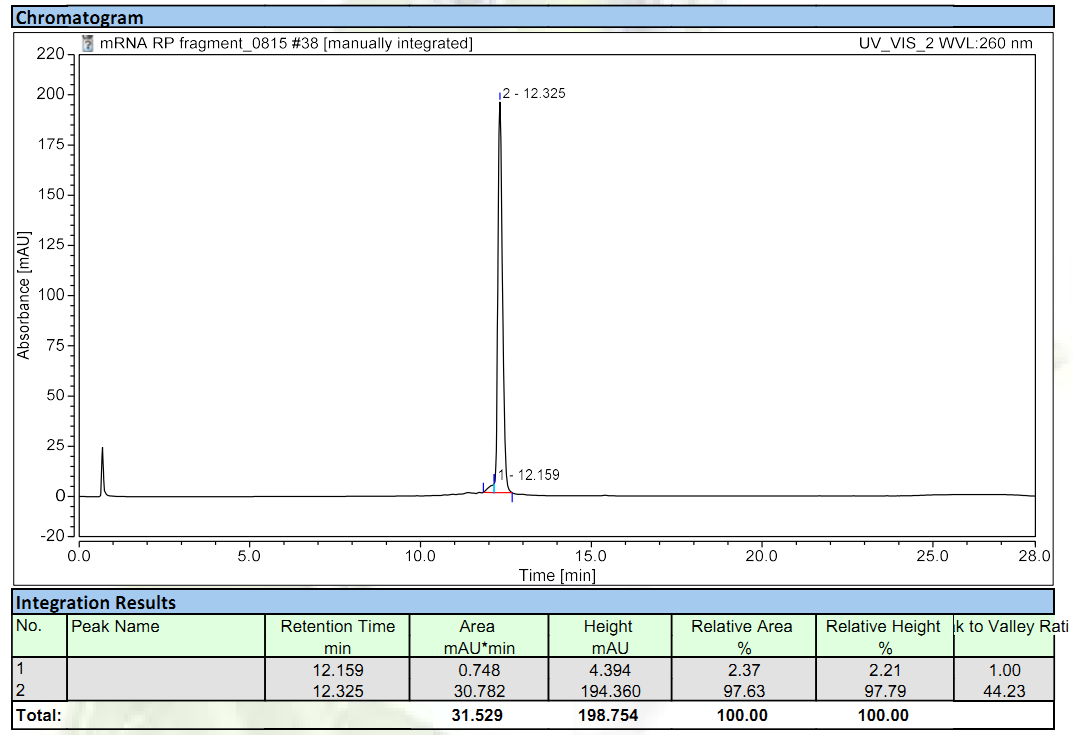Click the red baseline under the main peak
The height and width of the screenshot is (735, 1073).
point(498,493)
